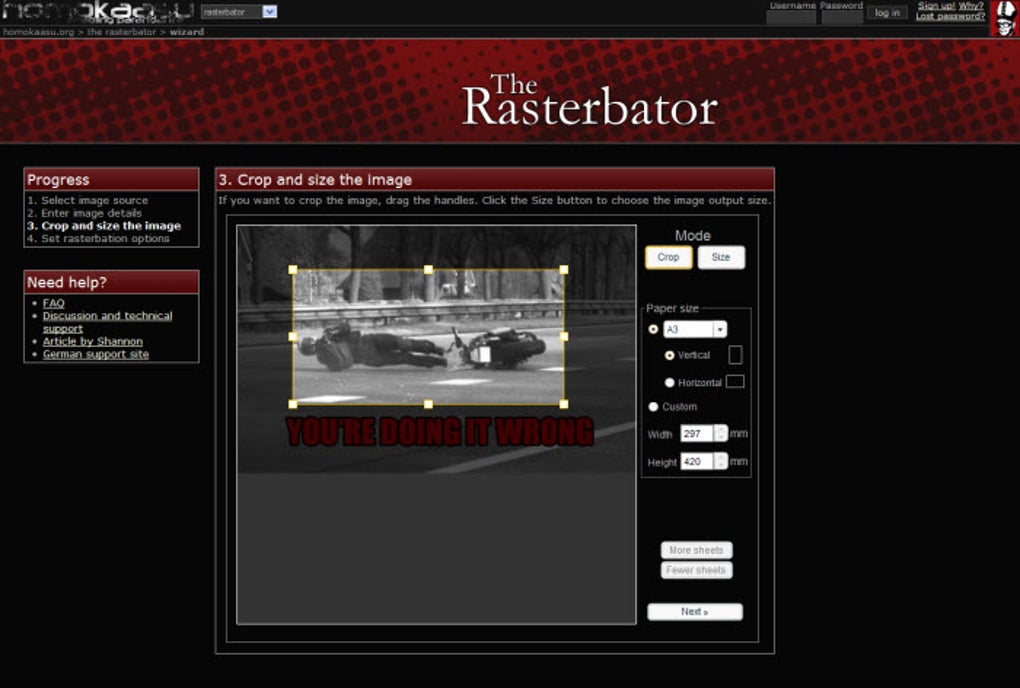Switch to Crop mode
1020x688 pixels.
coord(668,257)
